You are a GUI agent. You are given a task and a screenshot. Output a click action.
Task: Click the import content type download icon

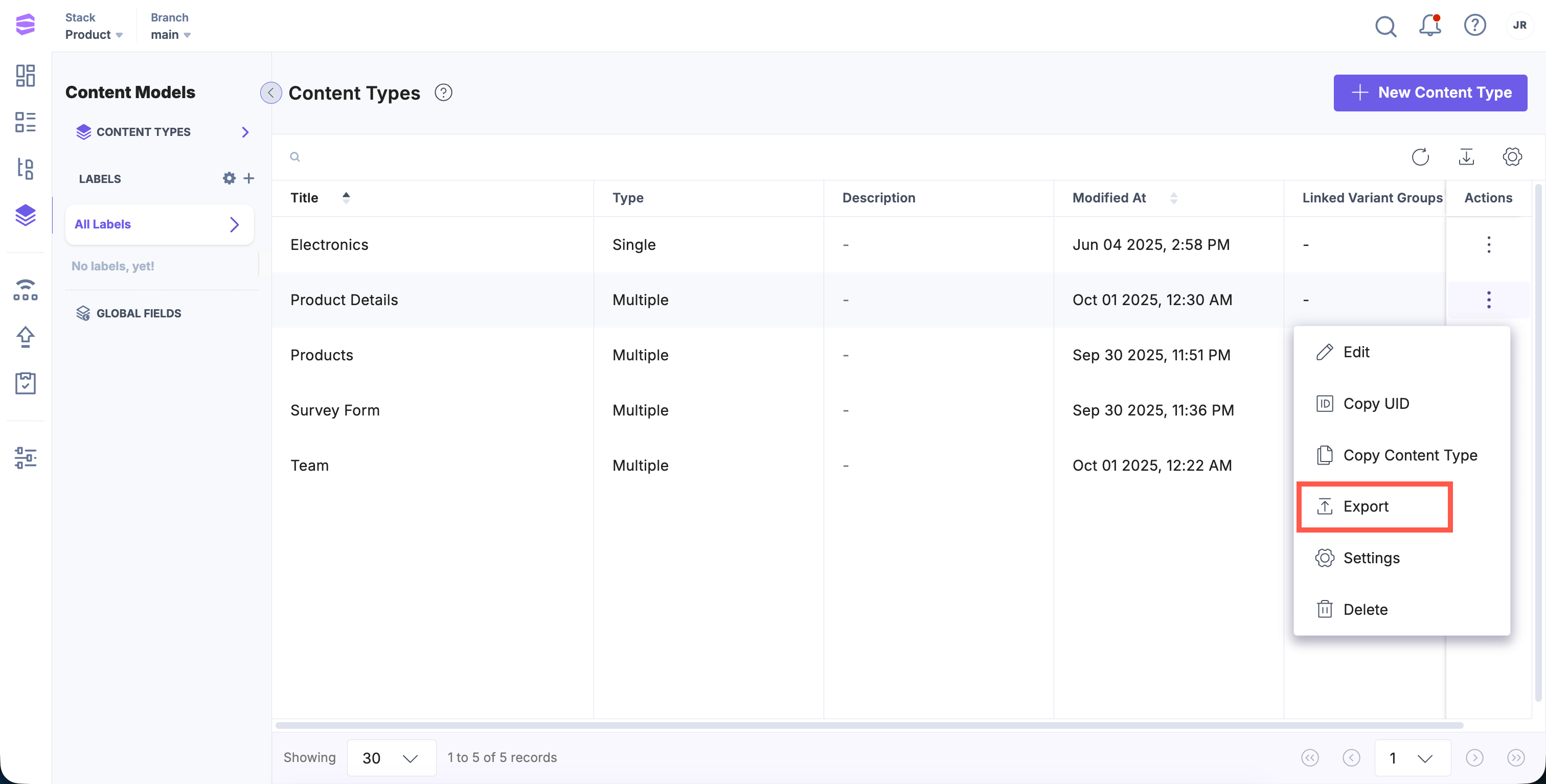tap(1466, 157)
